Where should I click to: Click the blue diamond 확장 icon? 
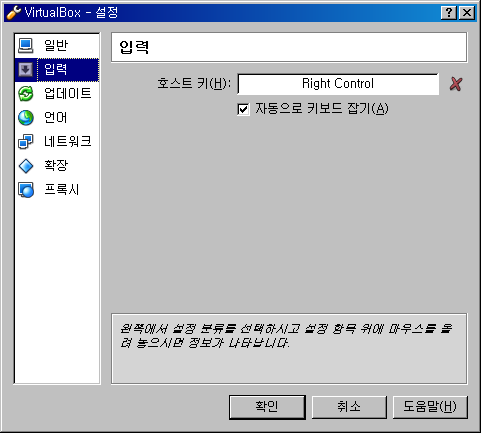[26, 166]
